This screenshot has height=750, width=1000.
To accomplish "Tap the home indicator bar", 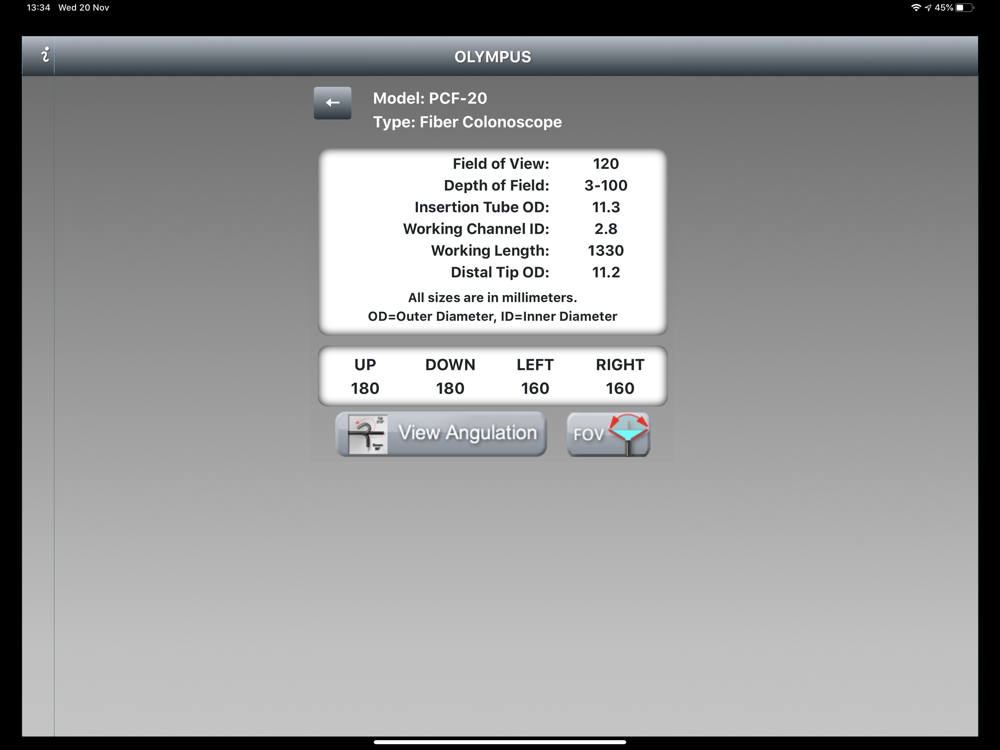I will coord(500,742).
